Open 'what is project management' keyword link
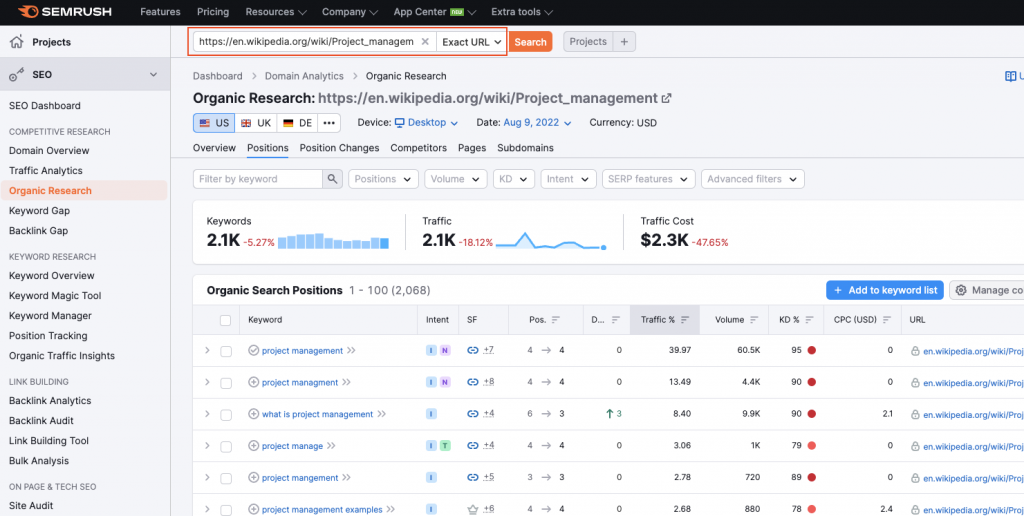This screenshot has width=1024, height=516. pos(317,414)
